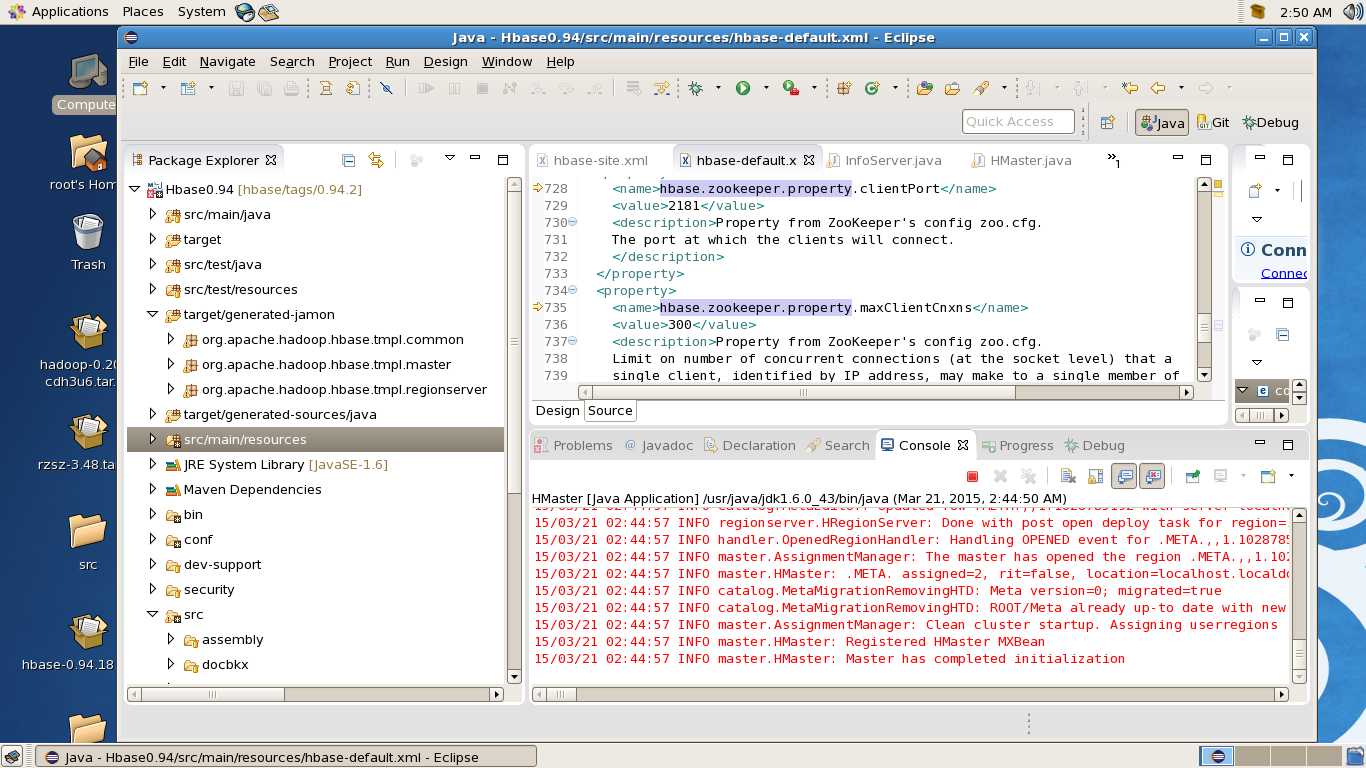Click the Debug bug icon in toolbar

[x=695, y=88]
